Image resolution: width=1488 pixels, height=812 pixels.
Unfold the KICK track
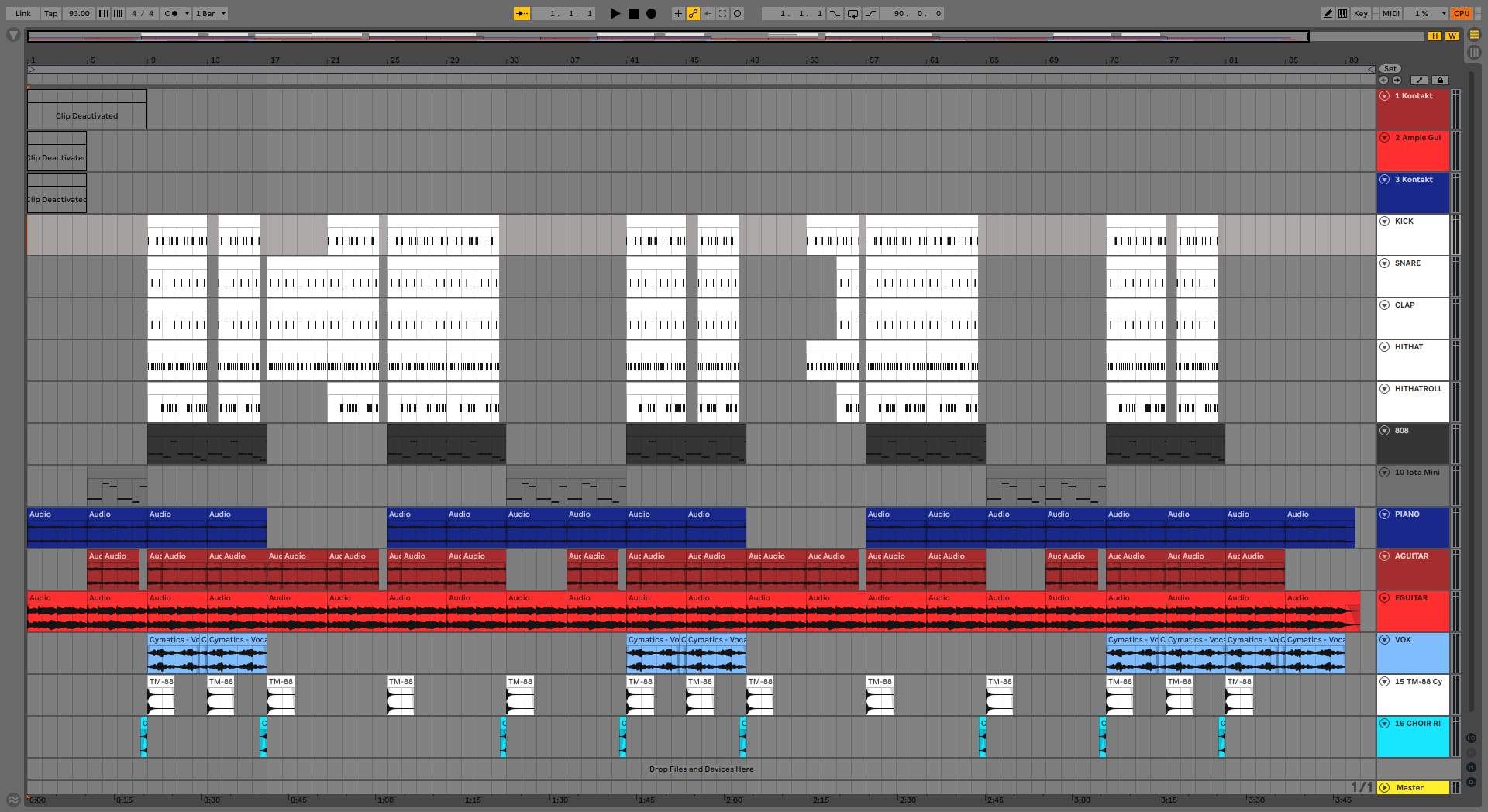[x=1384, y=222]
